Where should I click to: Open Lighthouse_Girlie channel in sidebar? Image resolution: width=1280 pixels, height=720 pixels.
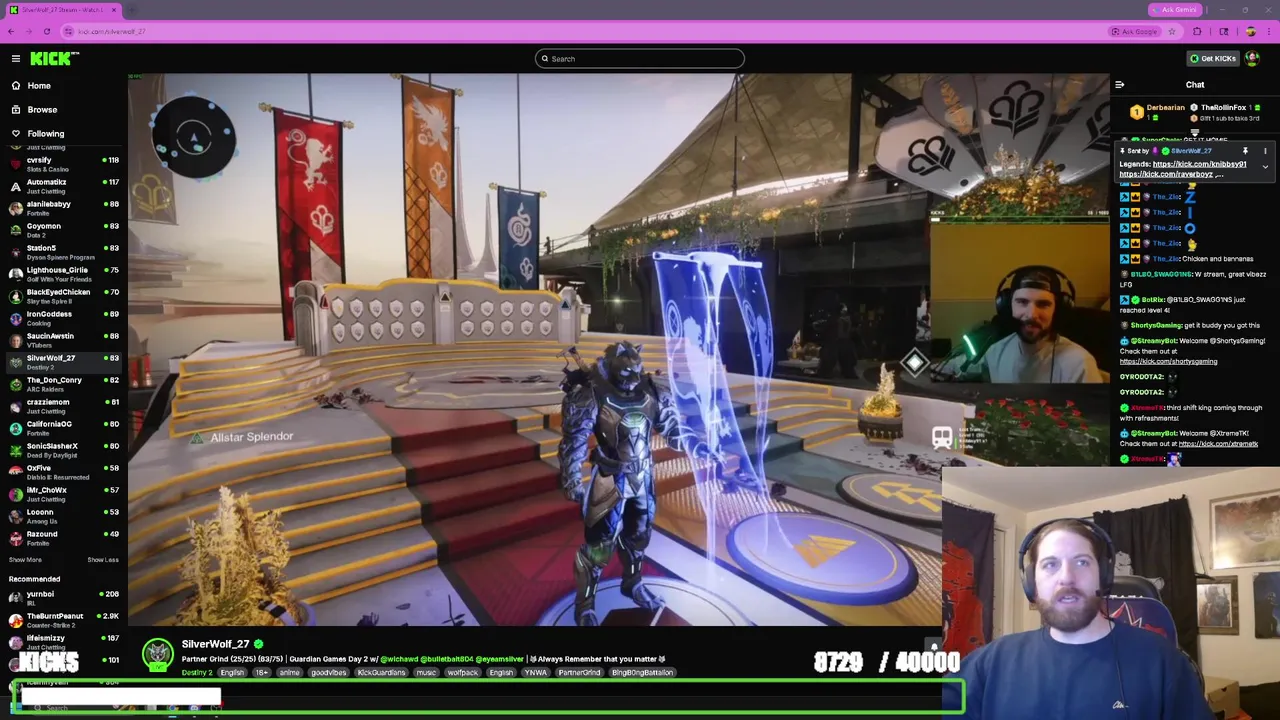pos(62,274)
